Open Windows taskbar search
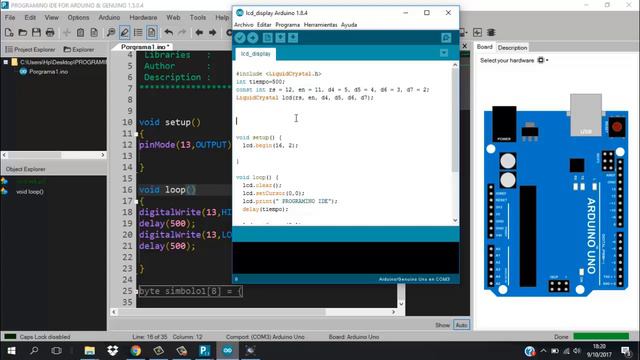 (x=34, y=351)
